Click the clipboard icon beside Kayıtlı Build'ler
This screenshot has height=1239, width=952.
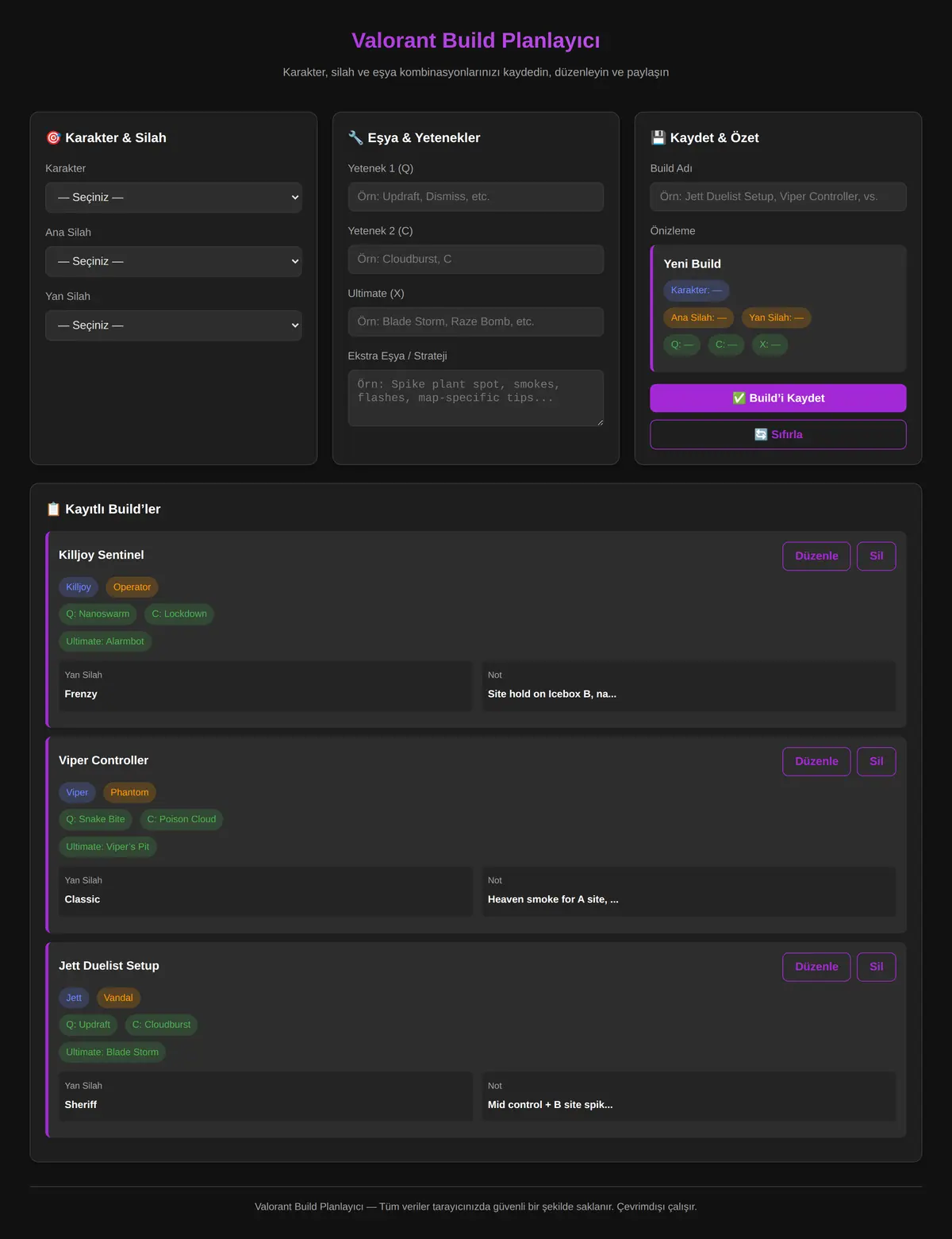pos(53,509)
